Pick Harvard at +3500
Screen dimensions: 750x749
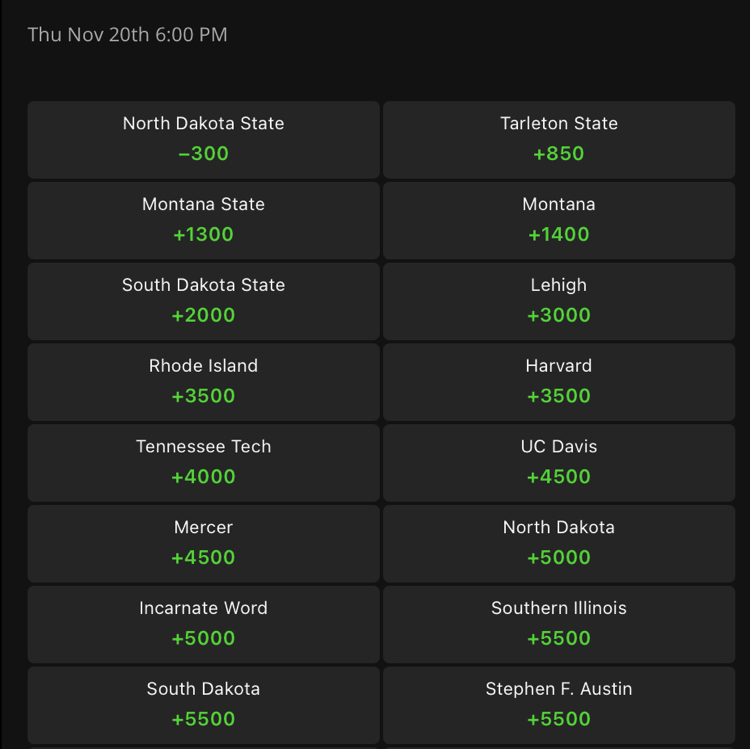pyautogui.click(x=558, y=382)
